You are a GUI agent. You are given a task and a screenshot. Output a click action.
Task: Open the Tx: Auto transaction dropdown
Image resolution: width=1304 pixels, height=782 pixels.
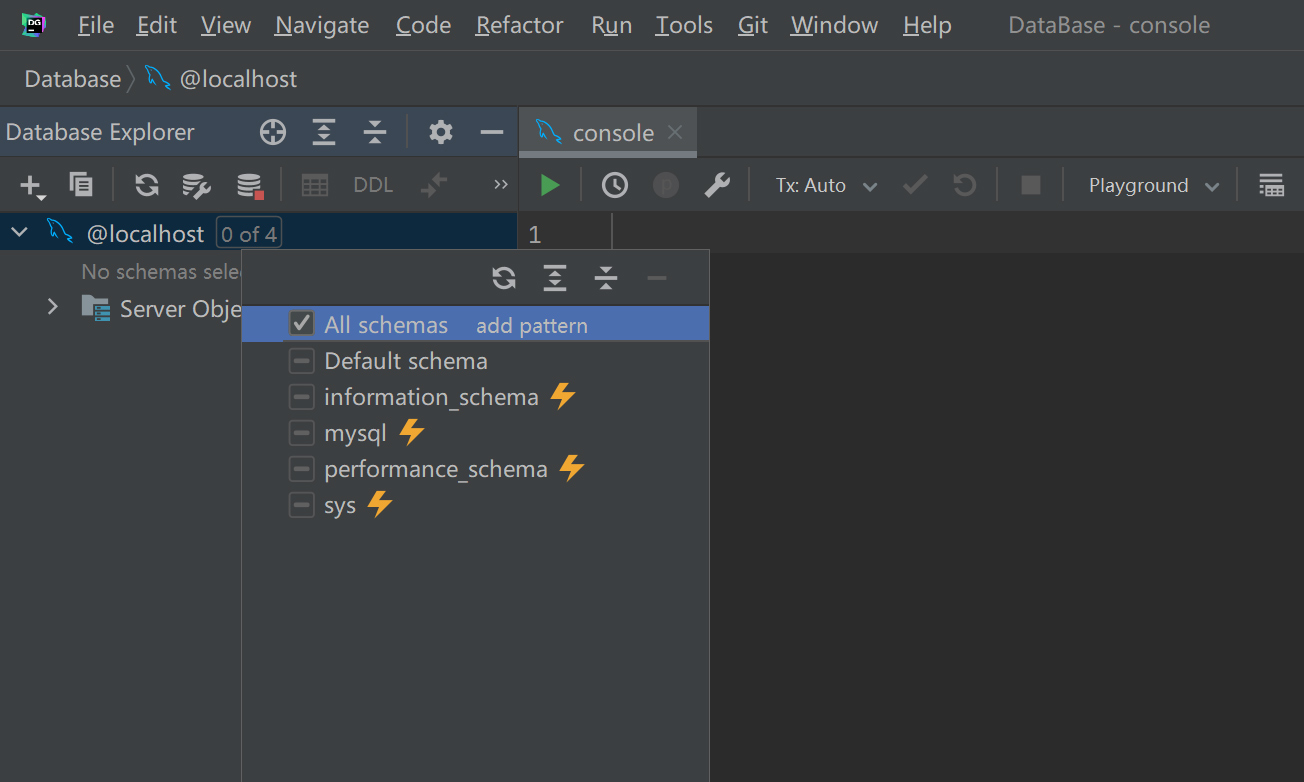coord(826,185)
